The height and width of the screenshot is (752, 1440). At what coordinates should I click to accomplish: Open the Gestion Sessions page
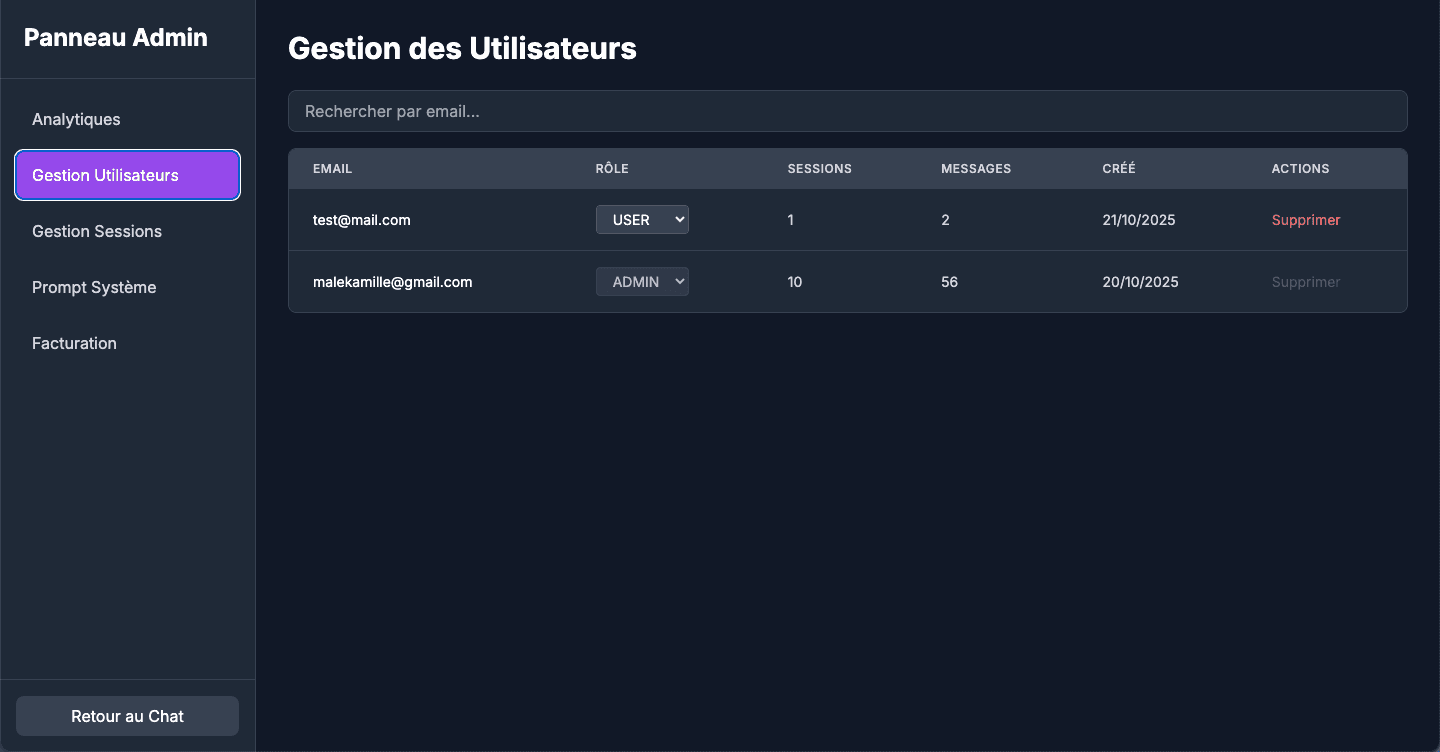97,231
